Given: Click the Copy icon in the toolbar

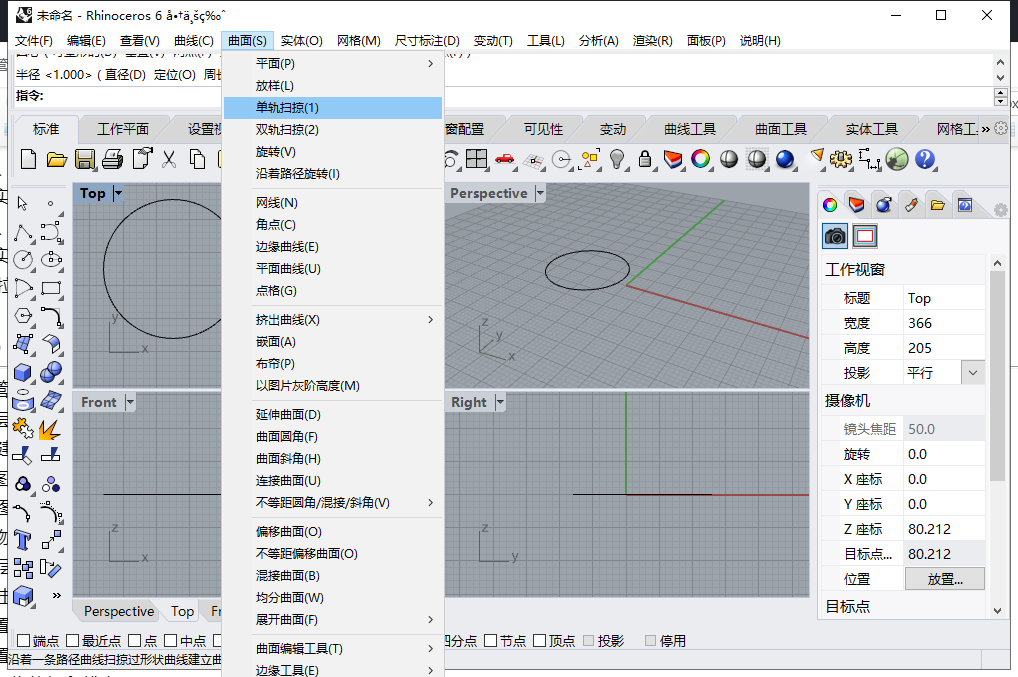Looking at the screenshot, I should coord(197,159).
